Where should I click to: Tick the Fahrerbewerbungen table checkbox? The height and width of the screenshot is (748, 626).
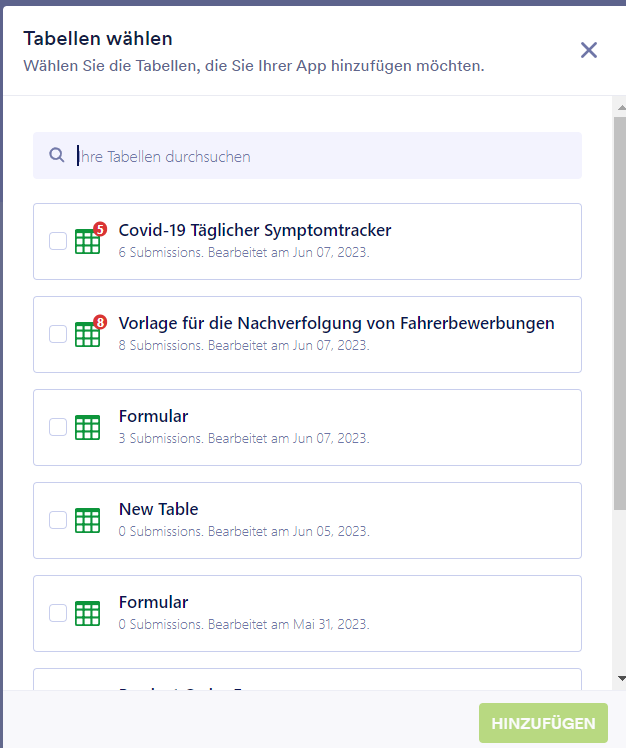pyautogui.click(x=58, y=334)
